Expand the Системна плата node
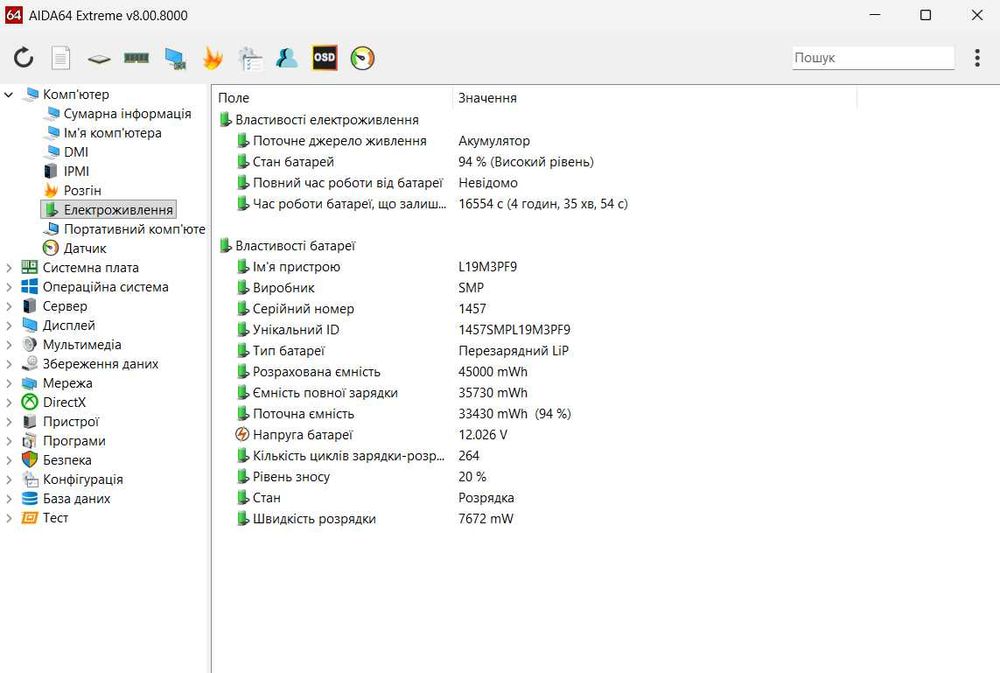This screenshot has height=673, width=1000. (x=9, y=268)
